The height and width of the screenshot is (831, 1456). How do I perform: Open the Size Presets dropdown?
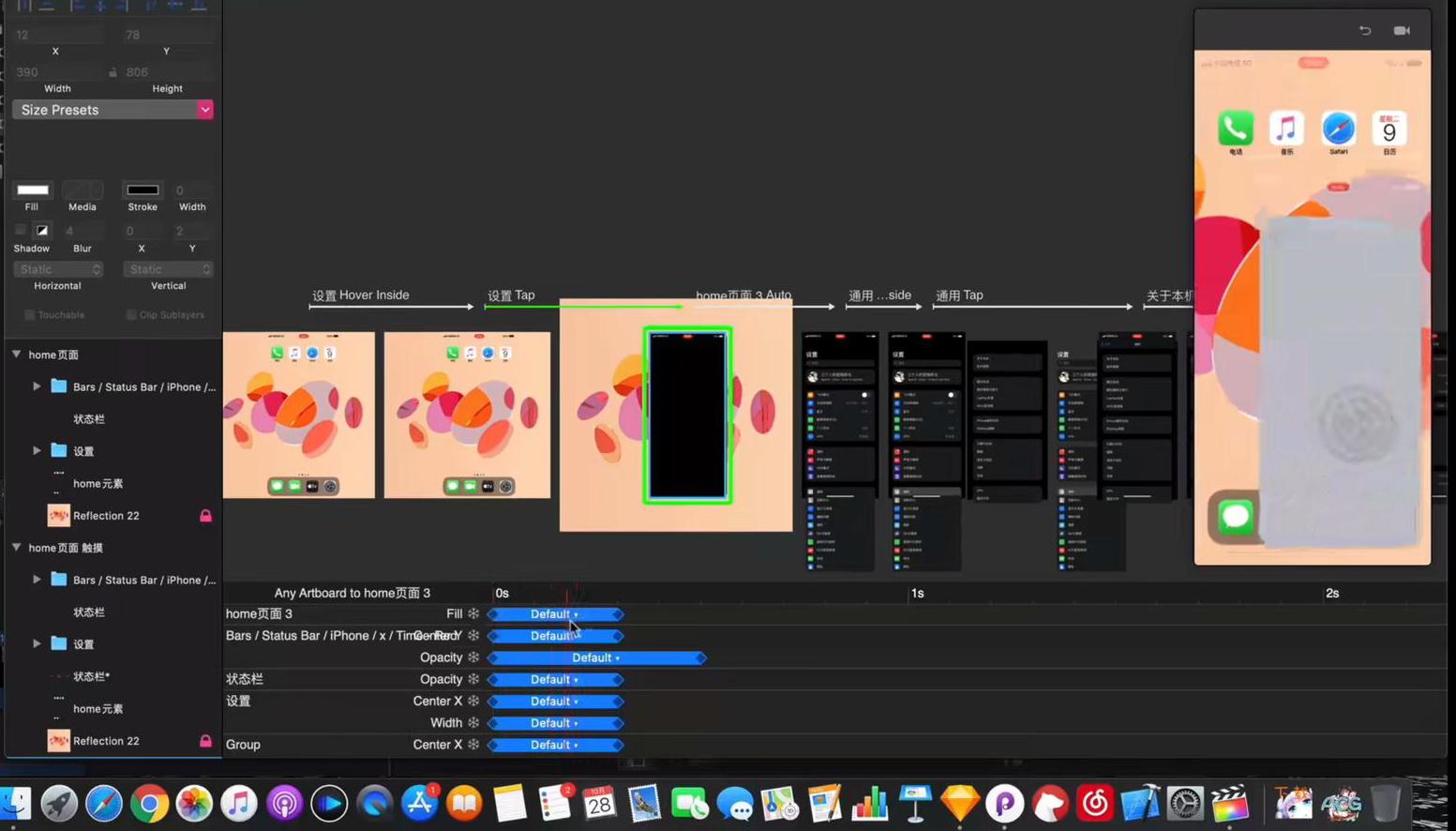[x=113, y=110]
